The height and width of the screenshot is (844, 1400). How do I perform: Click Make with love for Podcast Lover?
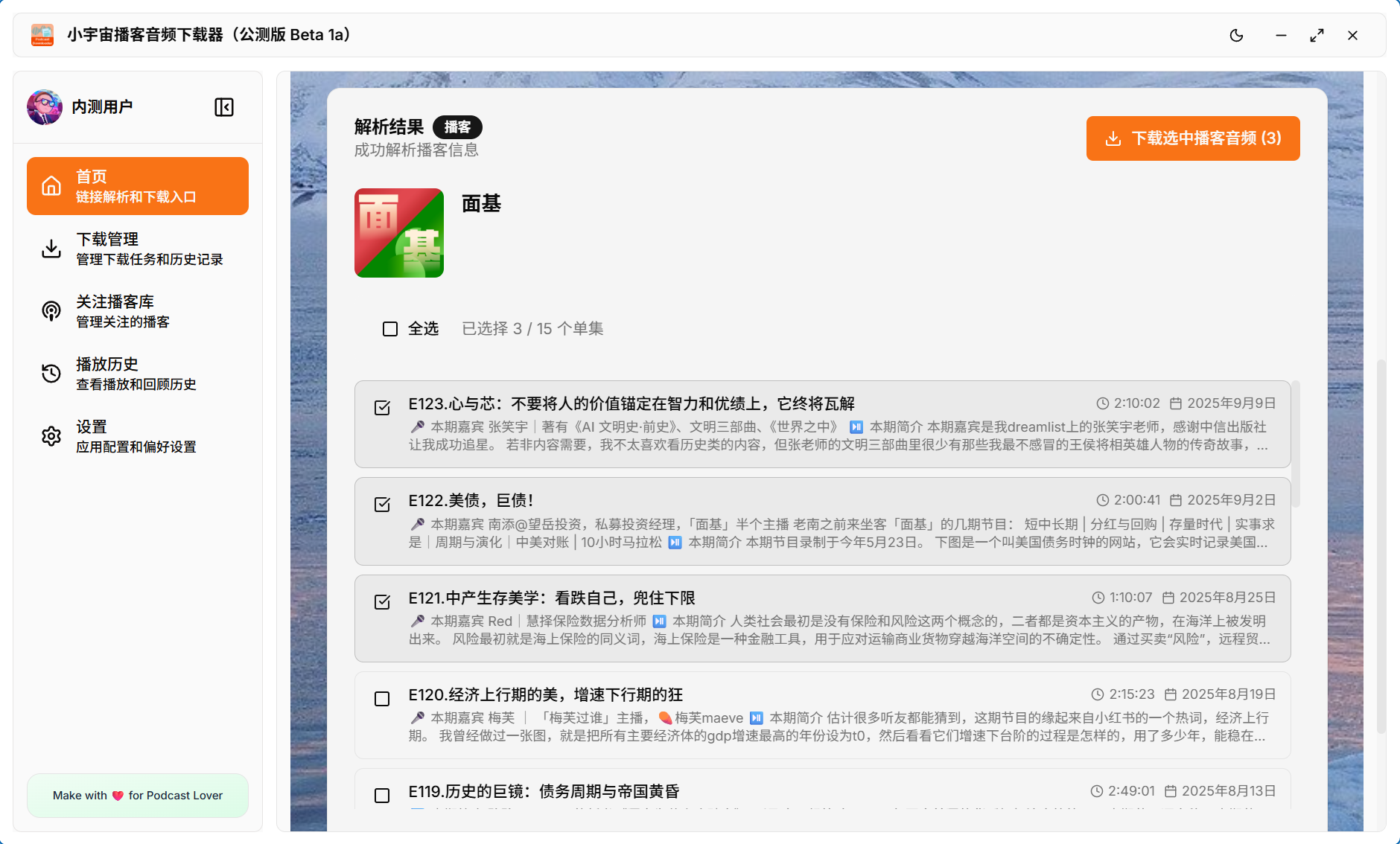[138, 796]
